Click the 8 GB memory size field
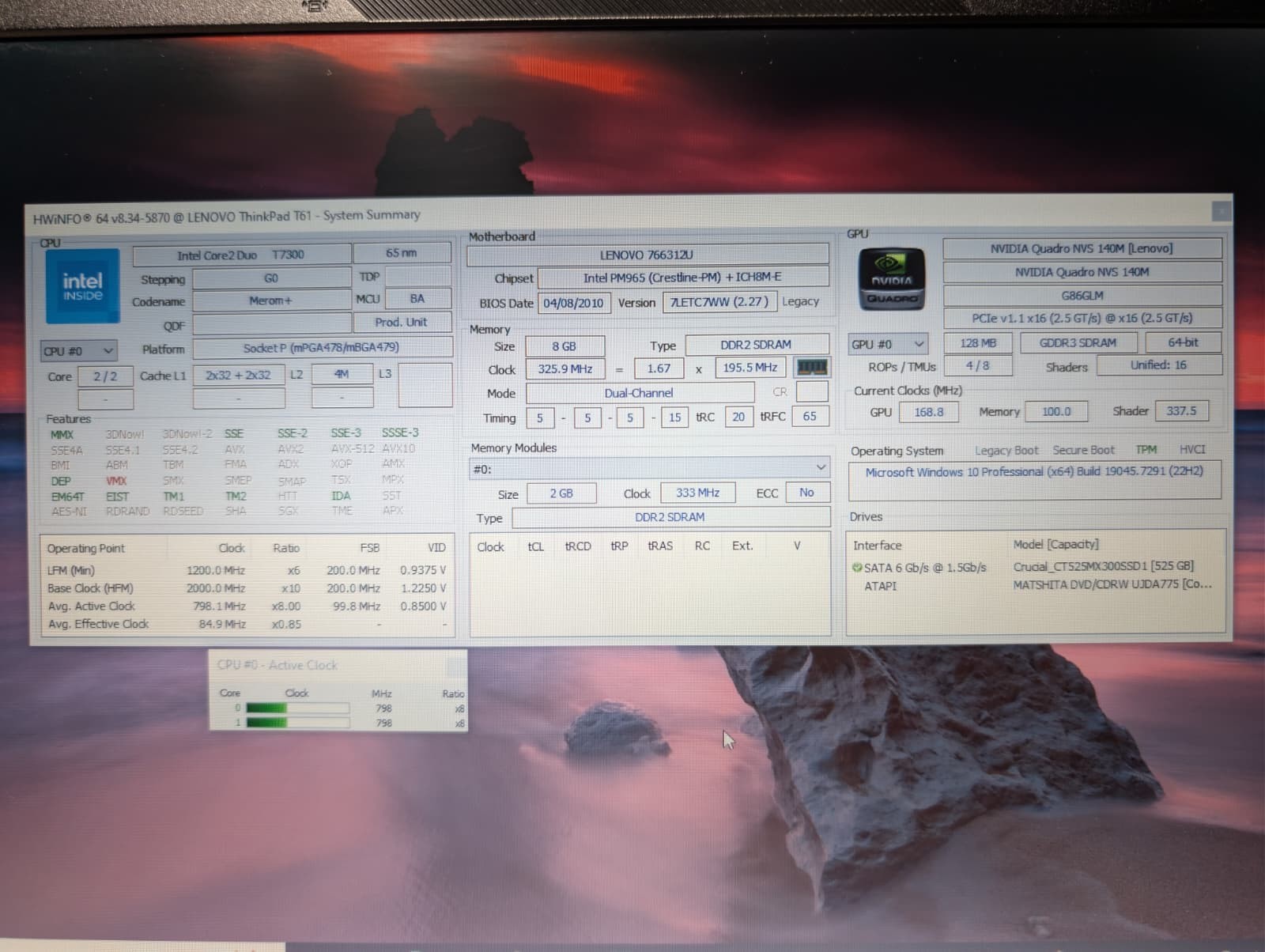 565,346
